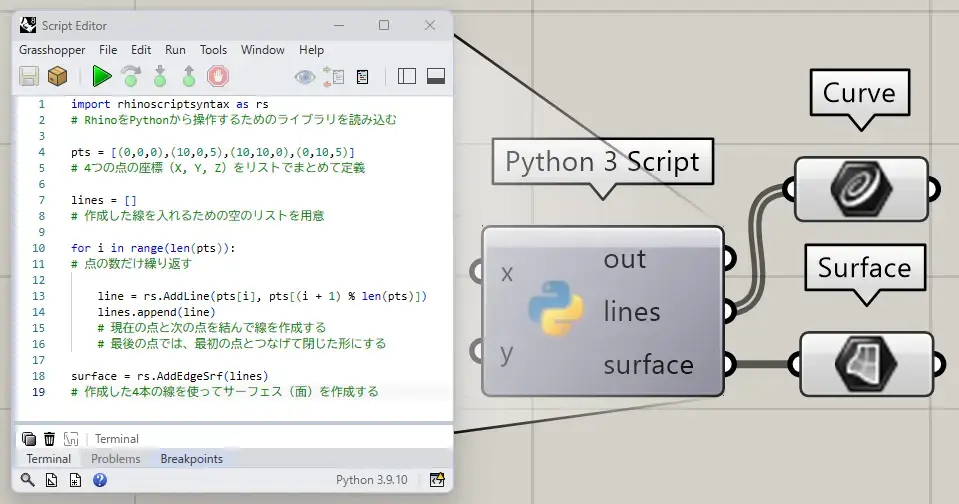The height and width of the screenshot is (504, 959).
Task: Click the 'for i in range(len(pts)):' line
Action: pos(153,248)
